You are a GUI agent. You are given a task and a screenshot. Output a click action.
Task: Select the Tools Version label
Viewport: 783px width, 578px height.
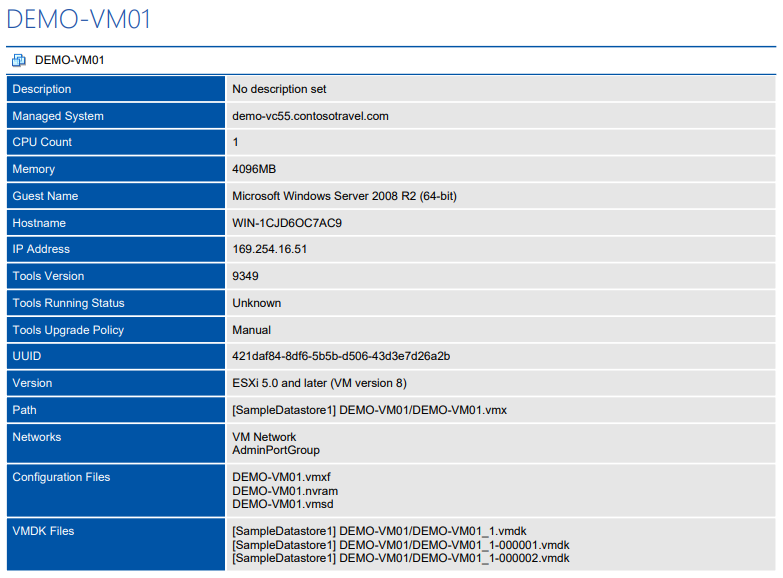click(48, 276)
